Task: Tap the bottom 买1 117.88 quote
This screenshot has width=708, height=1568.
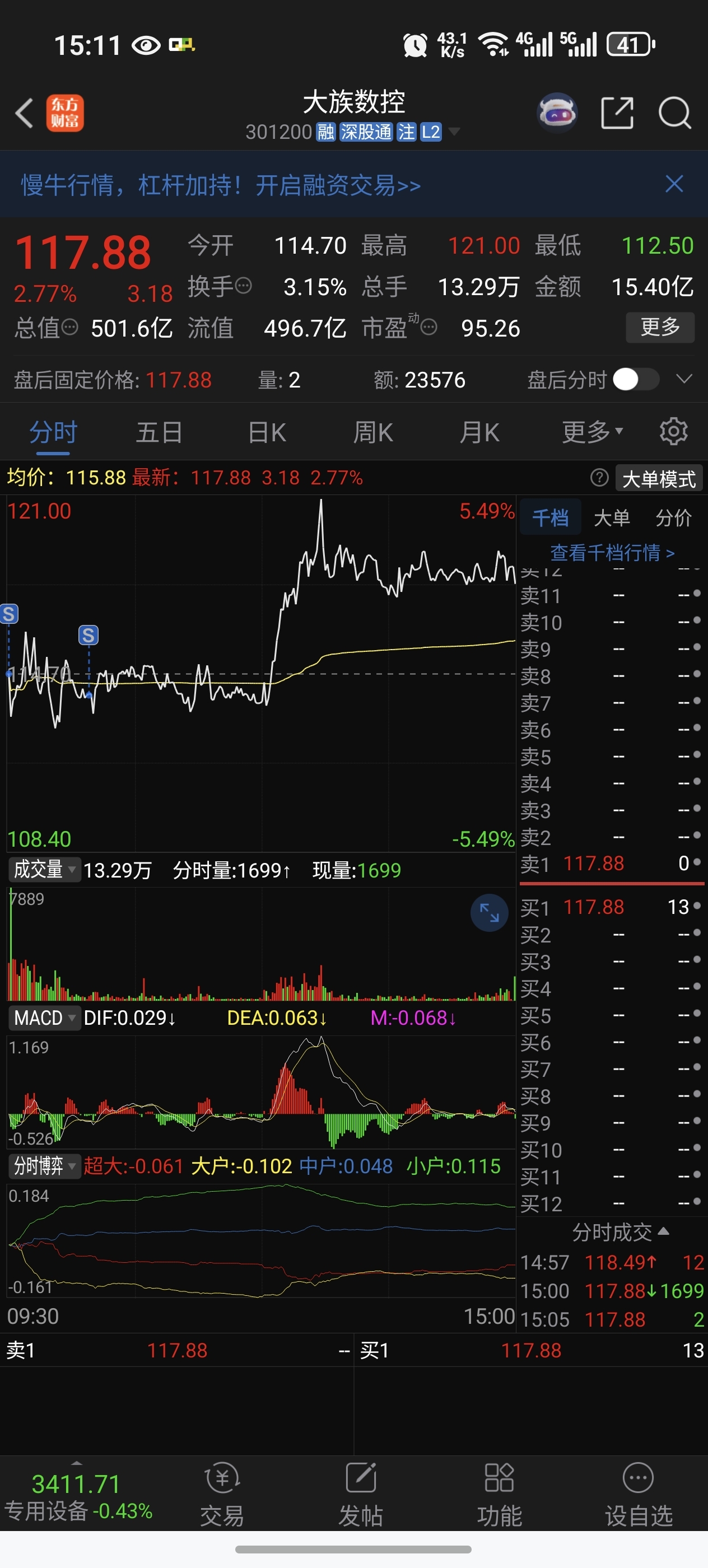Action: point(531,1351)
